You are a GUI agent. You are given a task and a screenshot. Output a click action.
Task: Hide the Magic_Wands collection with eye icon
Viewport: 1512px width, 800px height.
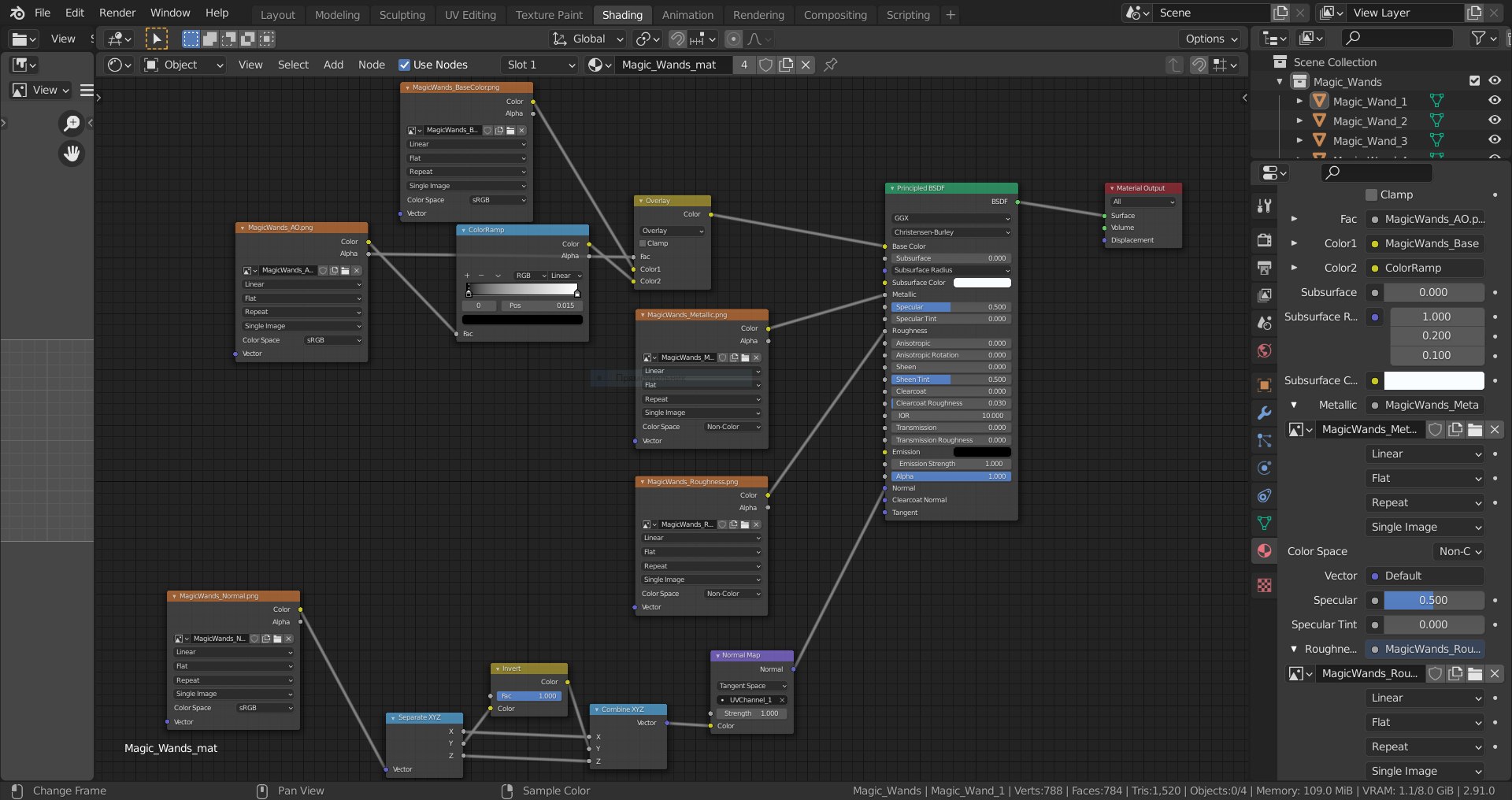pyautogui.click(x=1495, y=80)
